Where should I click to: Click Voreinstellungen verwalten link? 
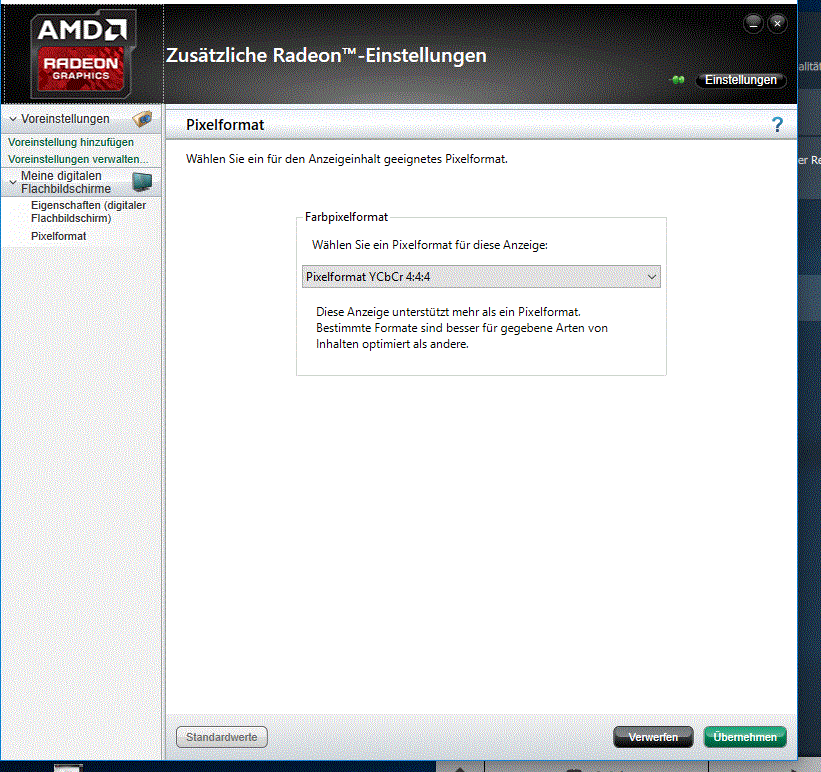78,159
